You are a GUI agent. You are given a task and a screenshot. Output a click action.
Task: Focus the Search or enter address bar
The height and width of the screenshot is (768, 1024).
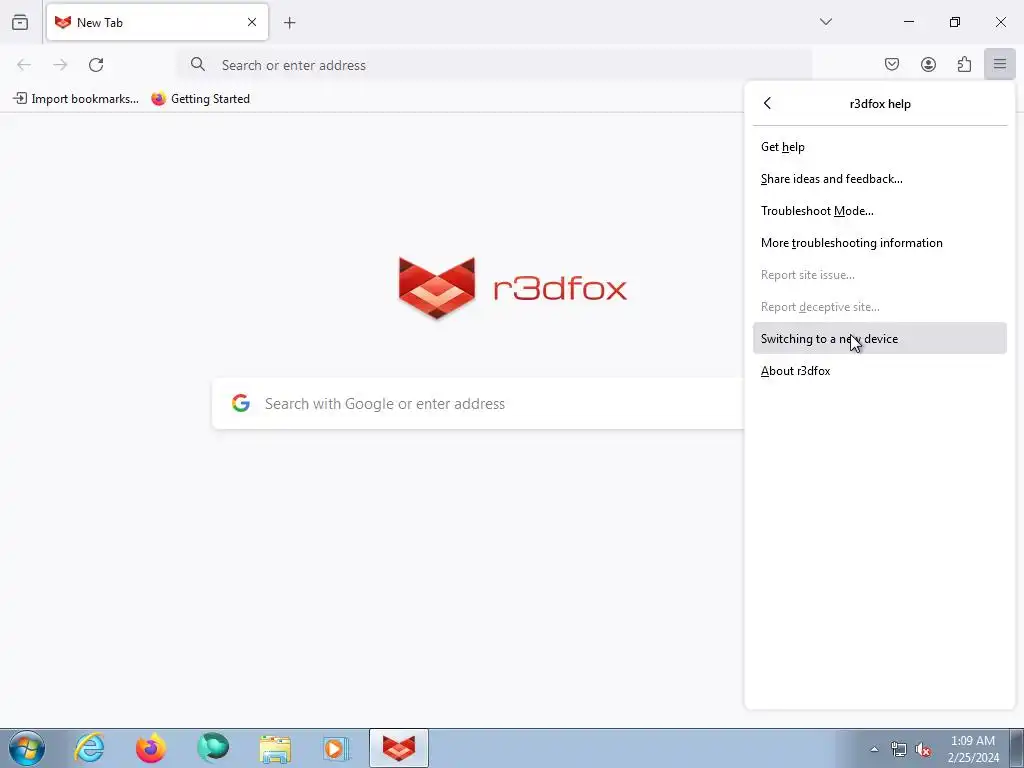[x=494, y=65]
